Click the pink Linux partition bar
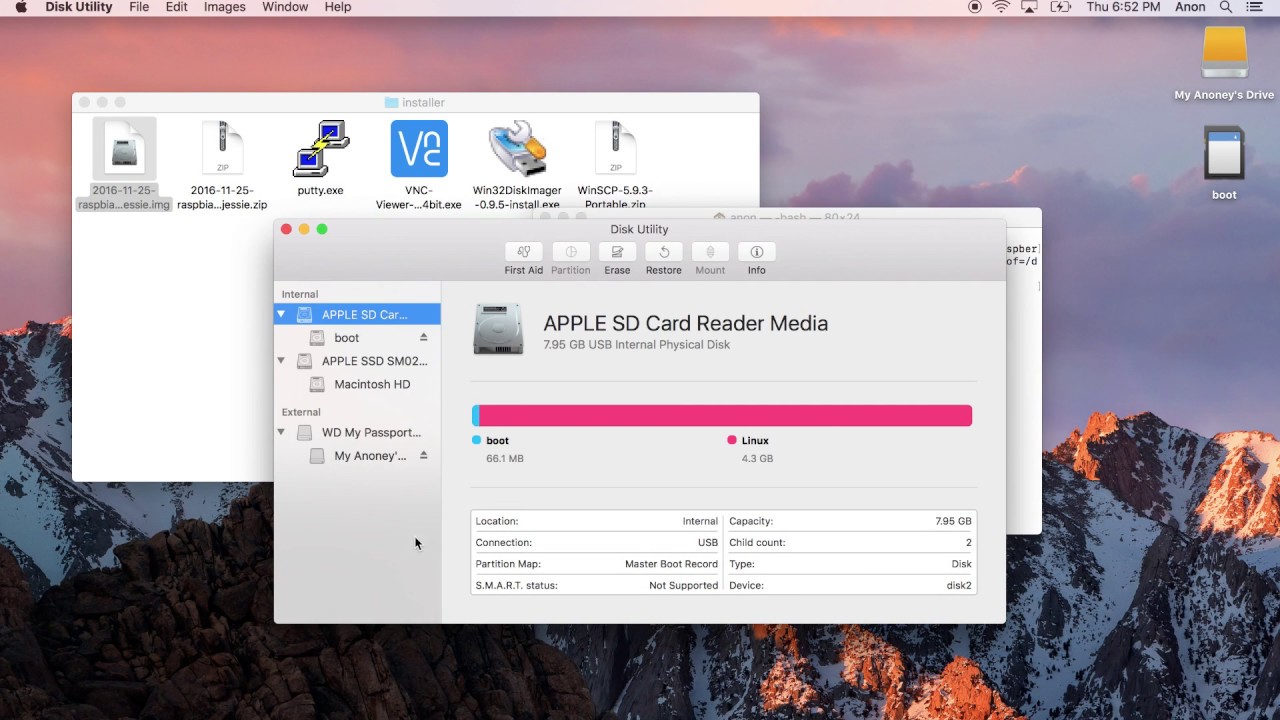1280x720 pixels. [x=726, y=415]
